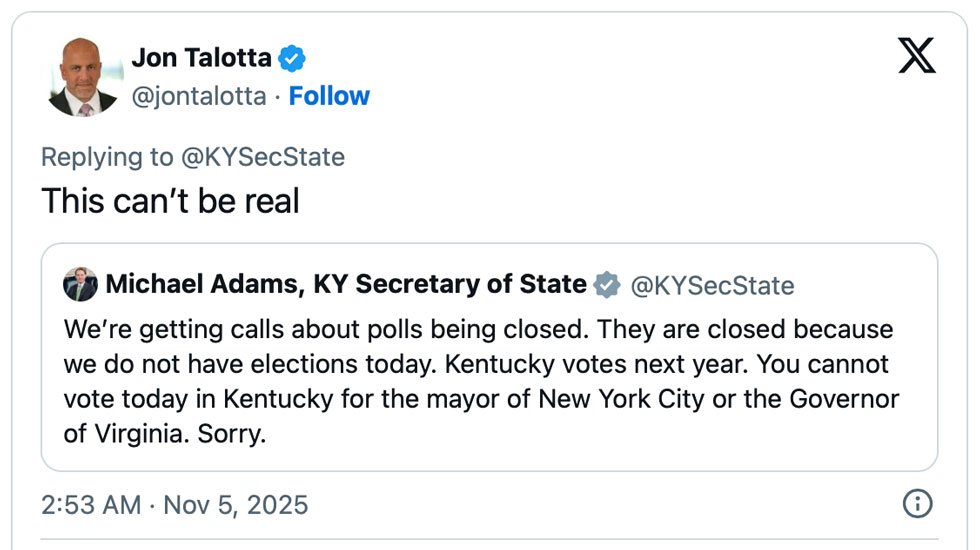
Task: Click the "Replying to @KYSecState" line
Action: [x=192, y=157]
